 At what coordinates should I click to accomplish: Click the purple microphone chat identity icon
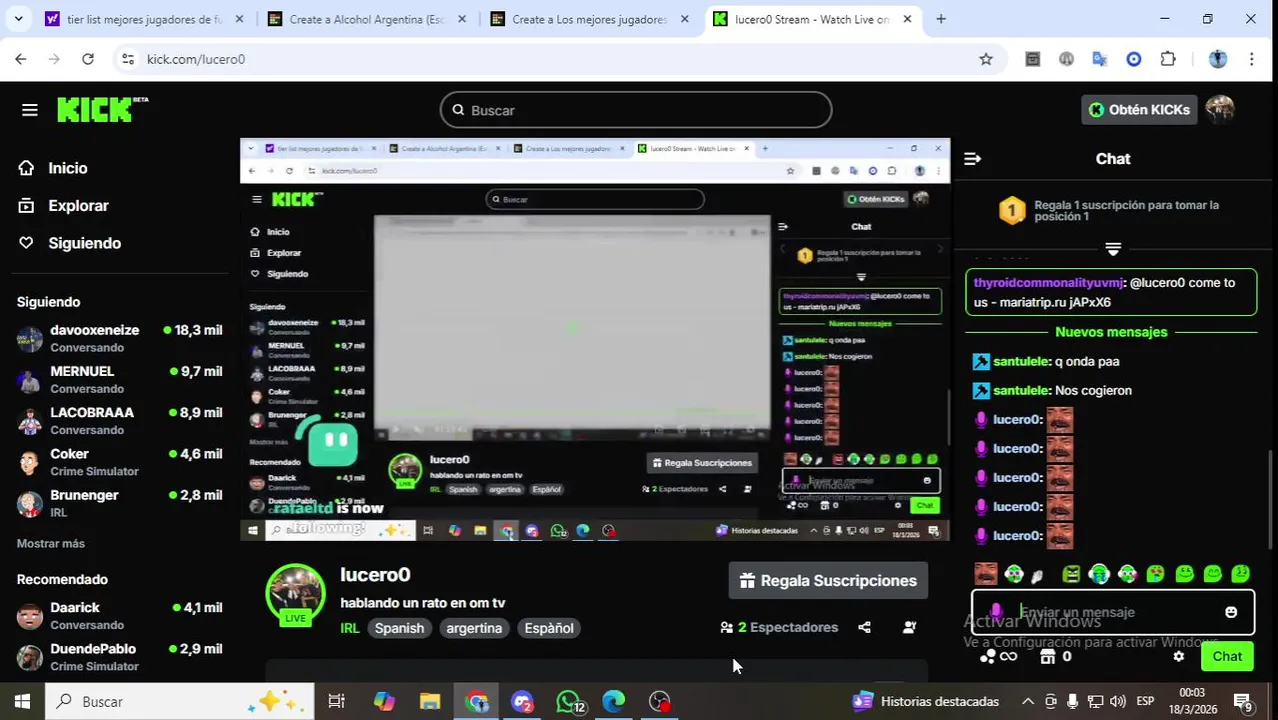[x=996, y=612]
